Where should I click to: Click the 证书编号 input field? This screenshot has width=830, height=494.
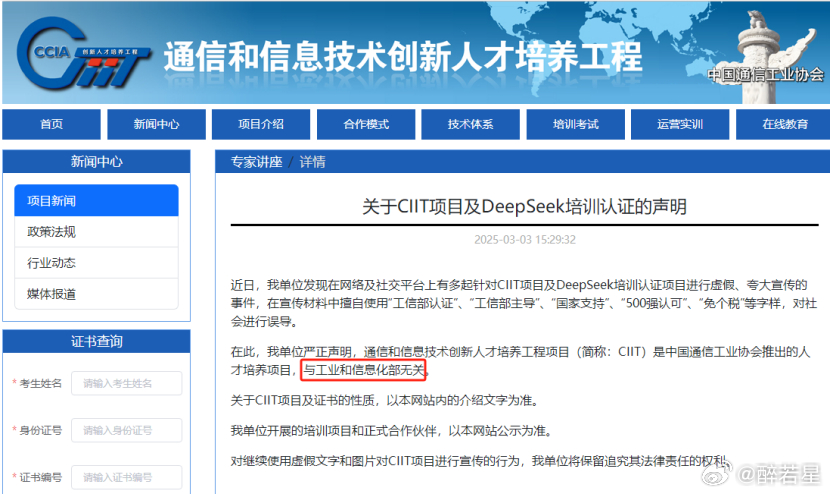(x=127, y=478)
